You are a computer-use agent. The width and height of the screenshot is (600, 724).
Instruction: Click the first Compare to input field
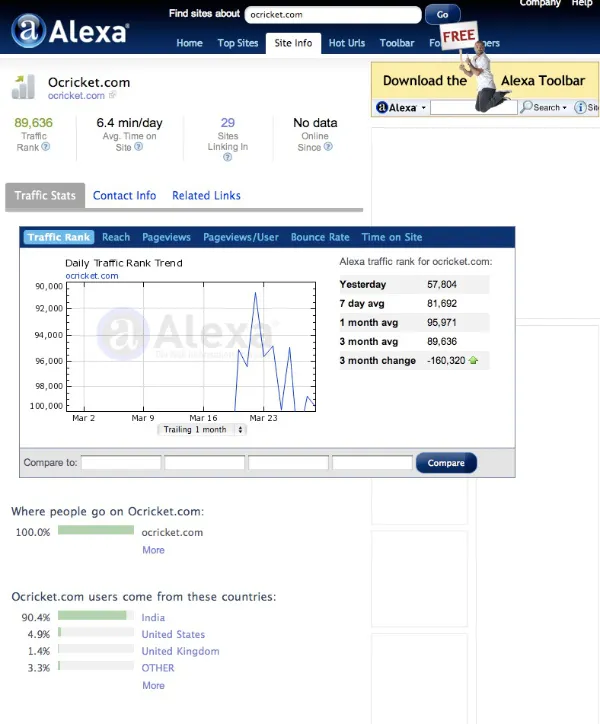tap(121, 463)
